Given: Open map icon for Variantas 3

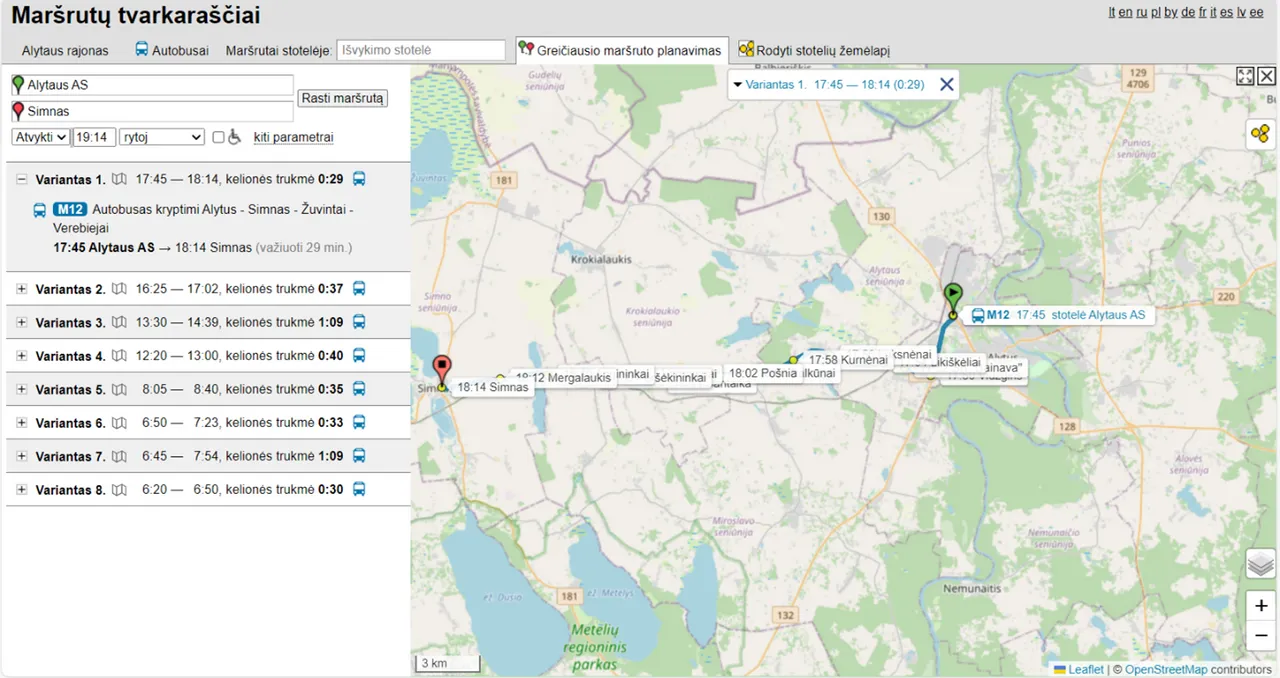Looking at the screenshot, I should [x=120, y=322].
